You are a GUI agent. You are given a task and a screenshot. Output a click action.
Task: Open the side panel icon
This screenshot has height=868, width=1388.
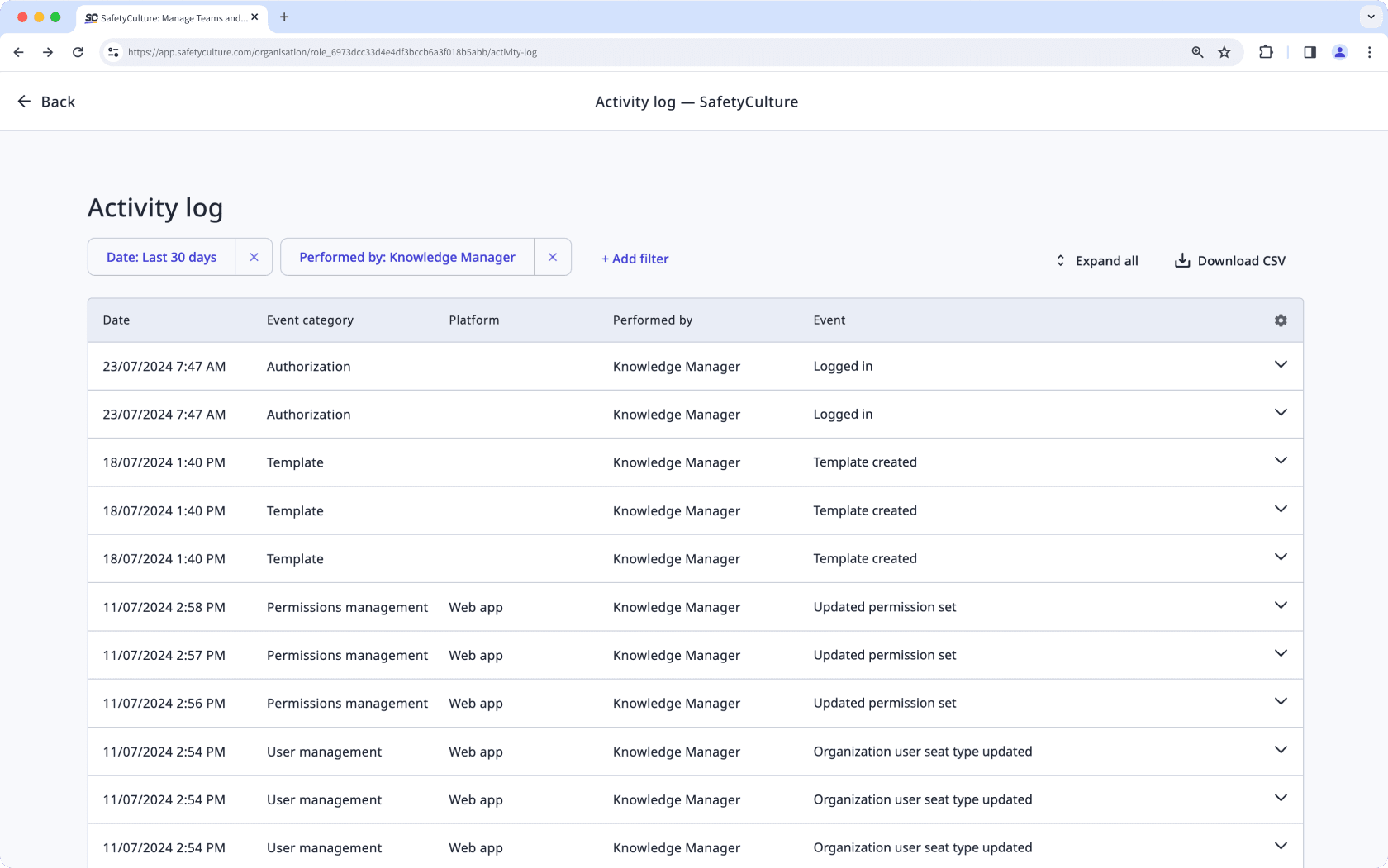click(1309, 52)
